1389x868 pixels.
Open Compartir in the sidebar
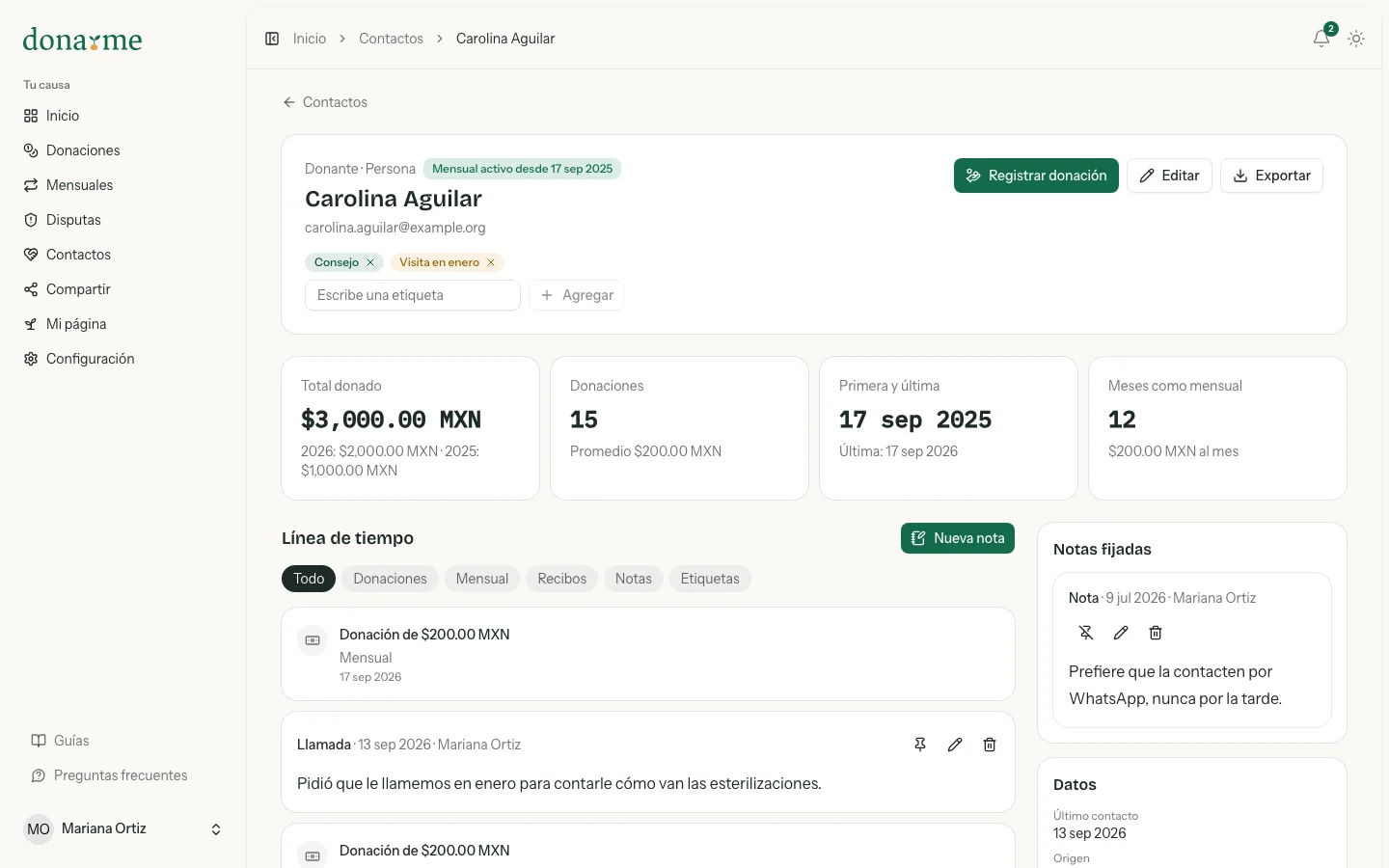click(123, 289)
